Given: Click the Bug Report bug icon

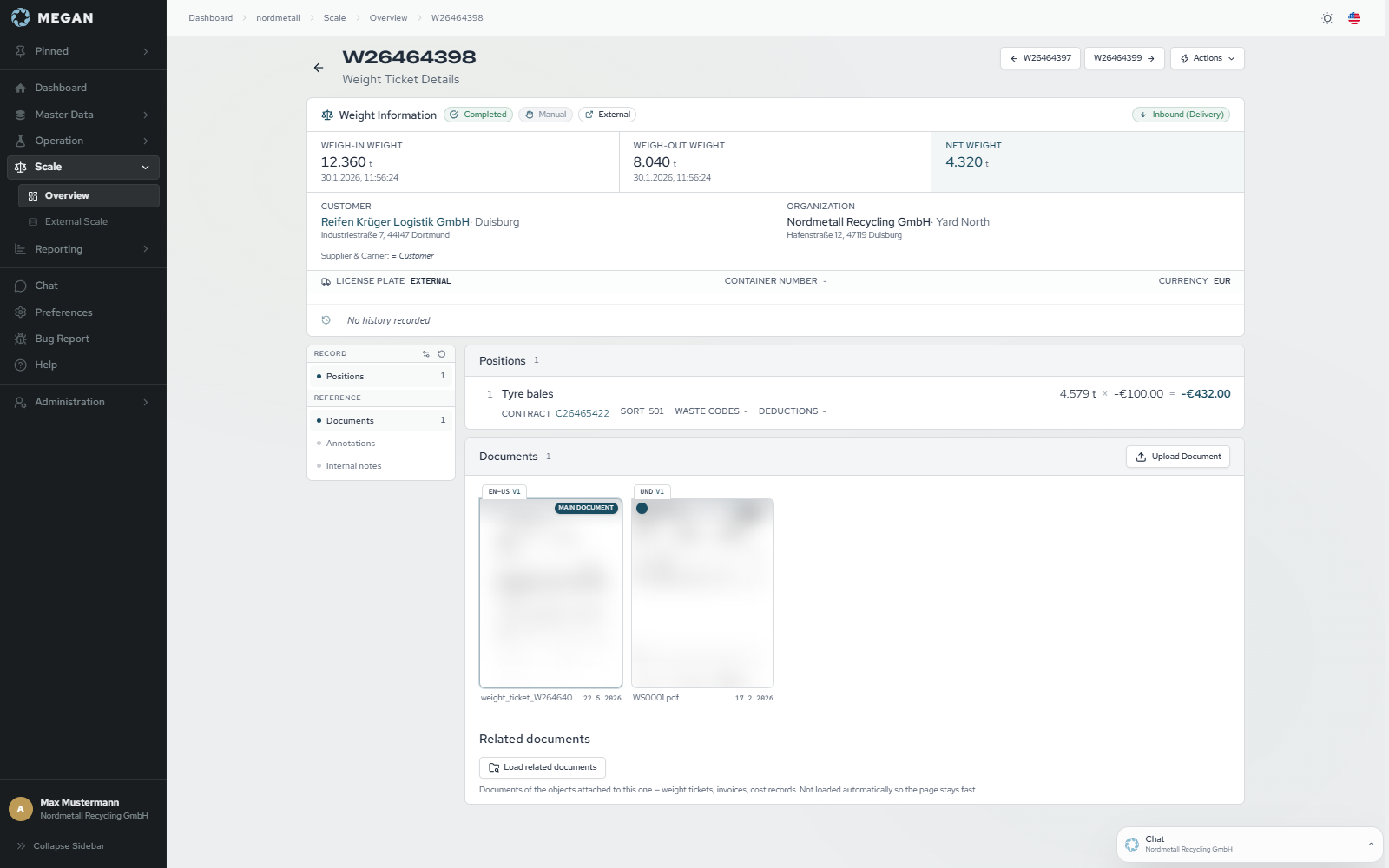Looking at the screenshot, I should [21, 339].
